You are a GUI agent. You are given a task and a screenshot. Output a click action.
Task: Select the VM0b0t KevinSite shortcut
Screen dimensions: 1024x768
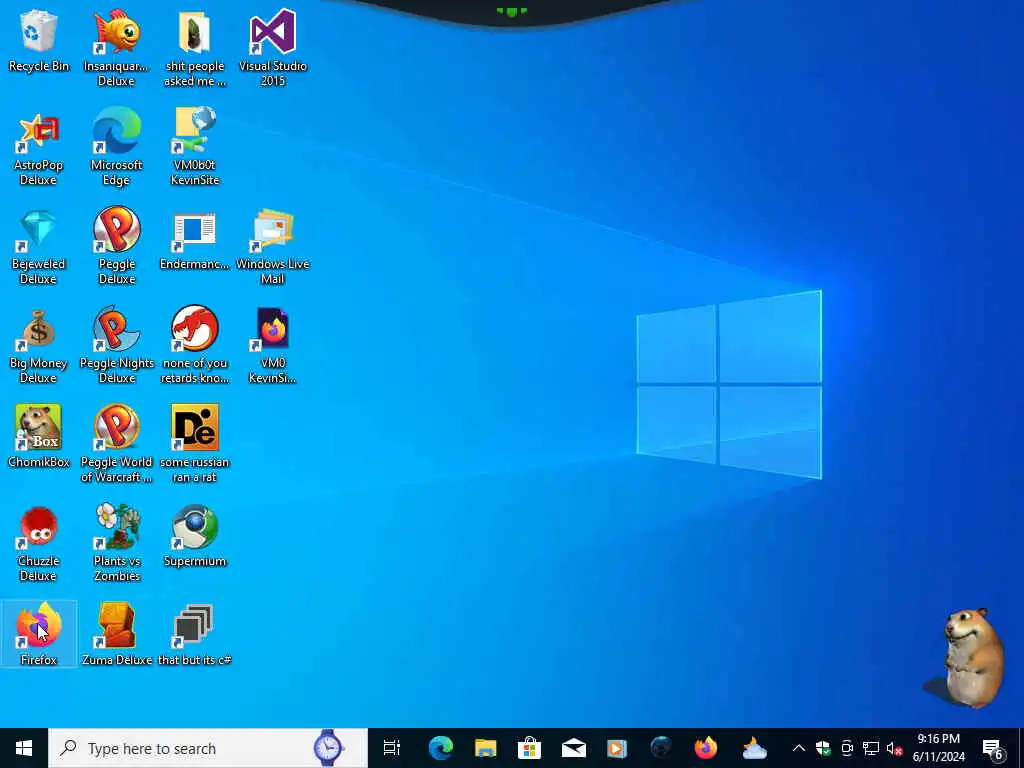(x=195, y=146)
